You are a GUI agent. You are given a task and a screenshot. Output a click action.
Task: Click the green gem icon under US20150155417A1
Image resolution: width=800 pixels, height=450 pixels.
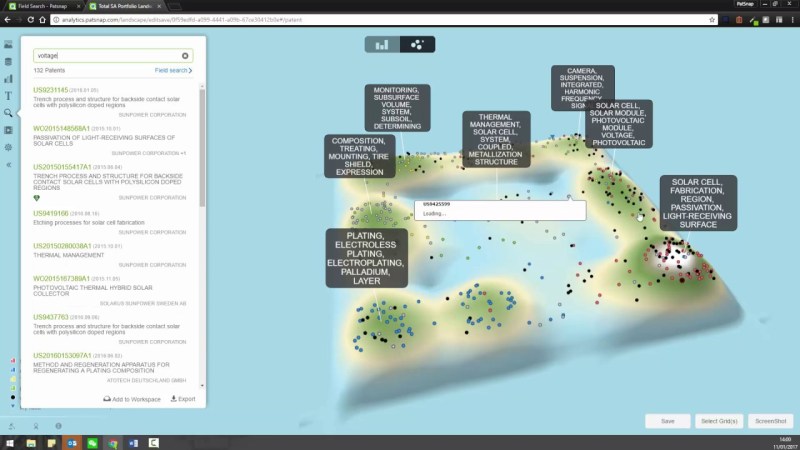(36, 198)
